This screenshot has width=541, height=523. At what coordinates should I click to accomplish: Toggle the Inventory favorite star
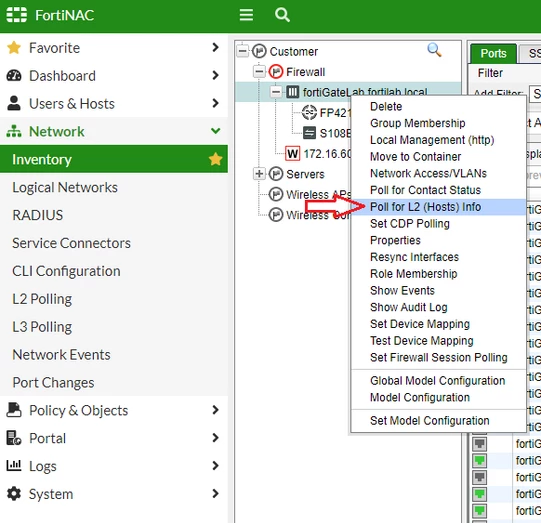(x=215, y=159)
